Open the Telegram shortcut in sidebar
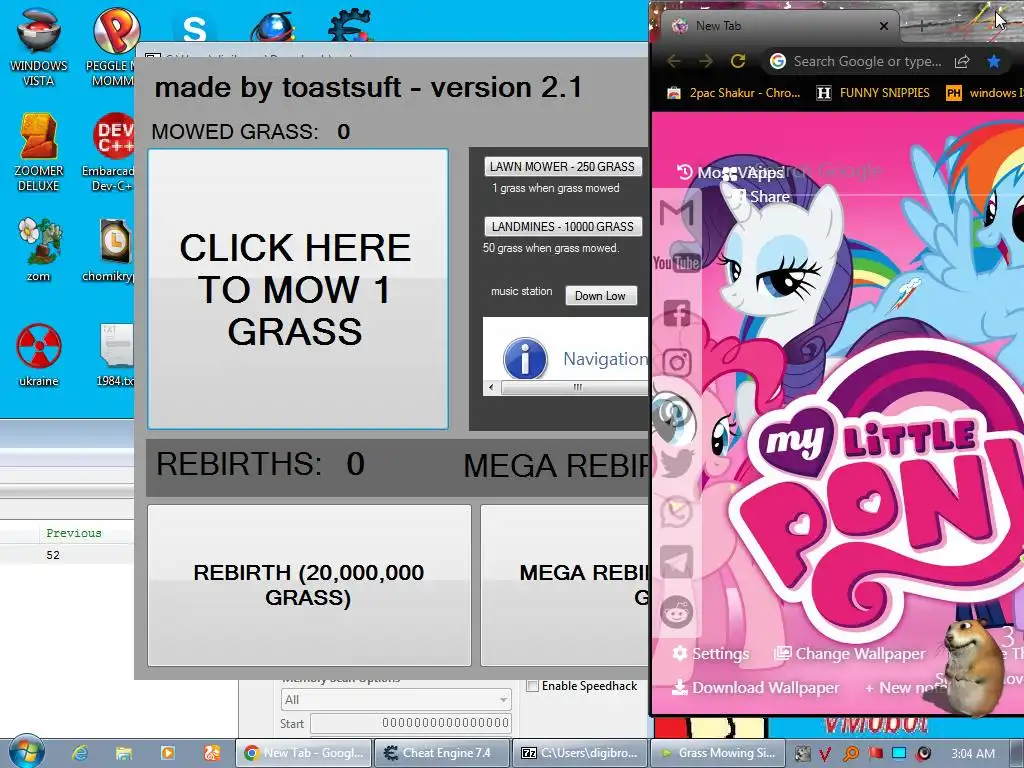The image size is (1024, 768). click(677, 562)
